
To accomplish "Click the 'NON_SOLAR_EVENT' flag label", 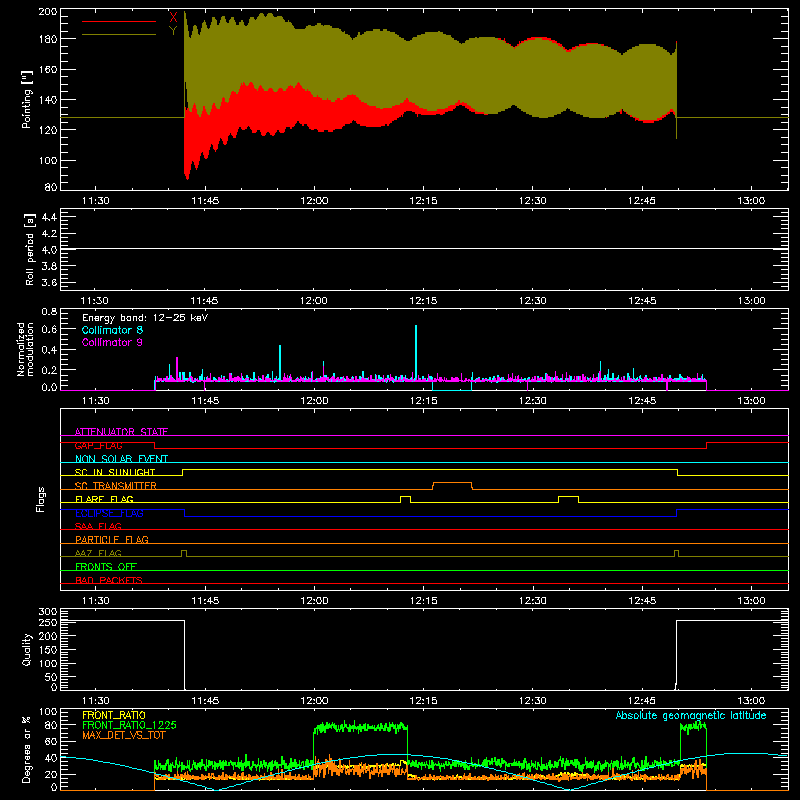I will pyautogui.click(x=121, y=459).
